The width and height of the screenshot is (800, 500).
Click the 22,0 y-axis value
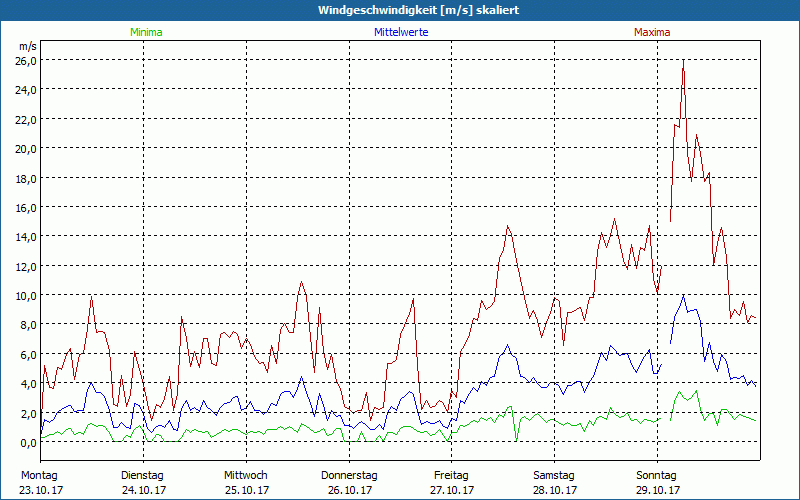pyautogui.click(x=27, y=119)
